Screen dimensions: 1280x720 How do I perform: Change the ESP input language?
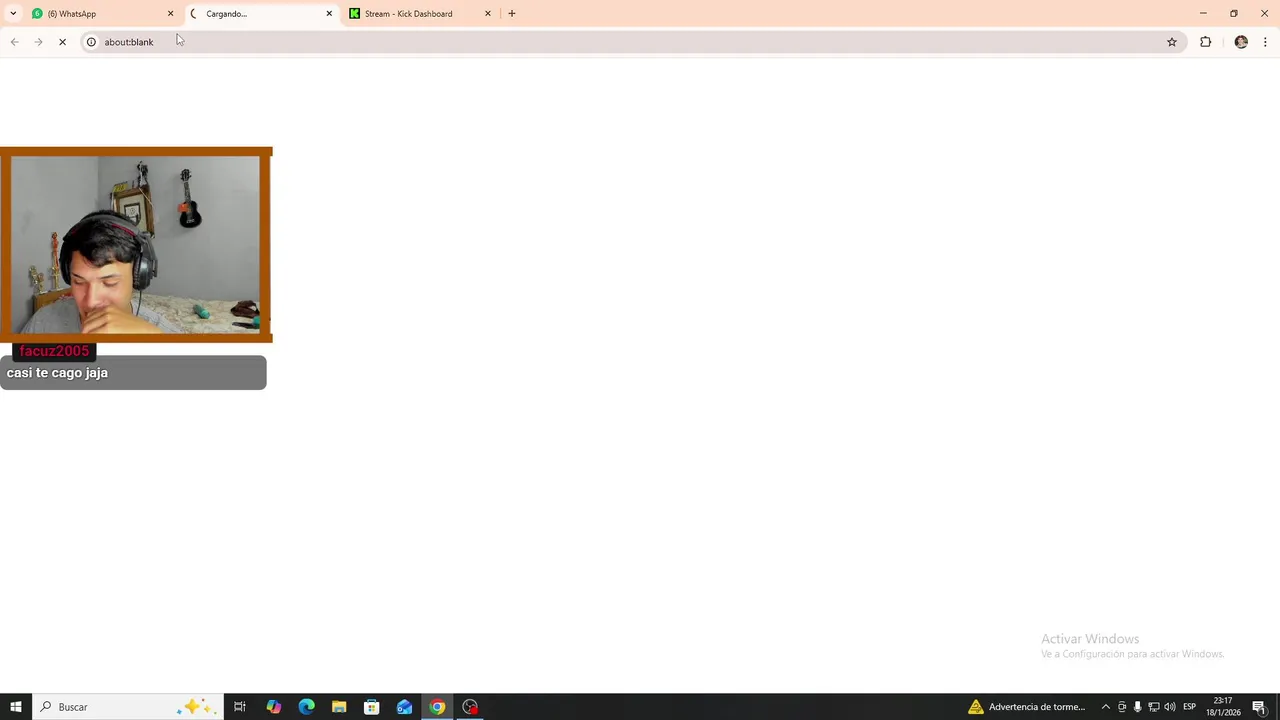(1190, 707)
